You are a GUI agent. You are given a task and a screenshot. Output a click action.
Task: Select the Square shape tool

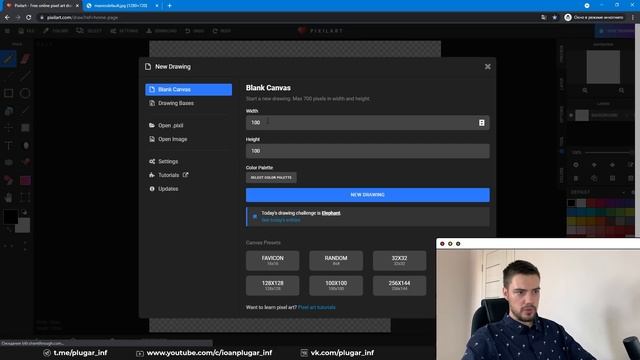[8, 93]
